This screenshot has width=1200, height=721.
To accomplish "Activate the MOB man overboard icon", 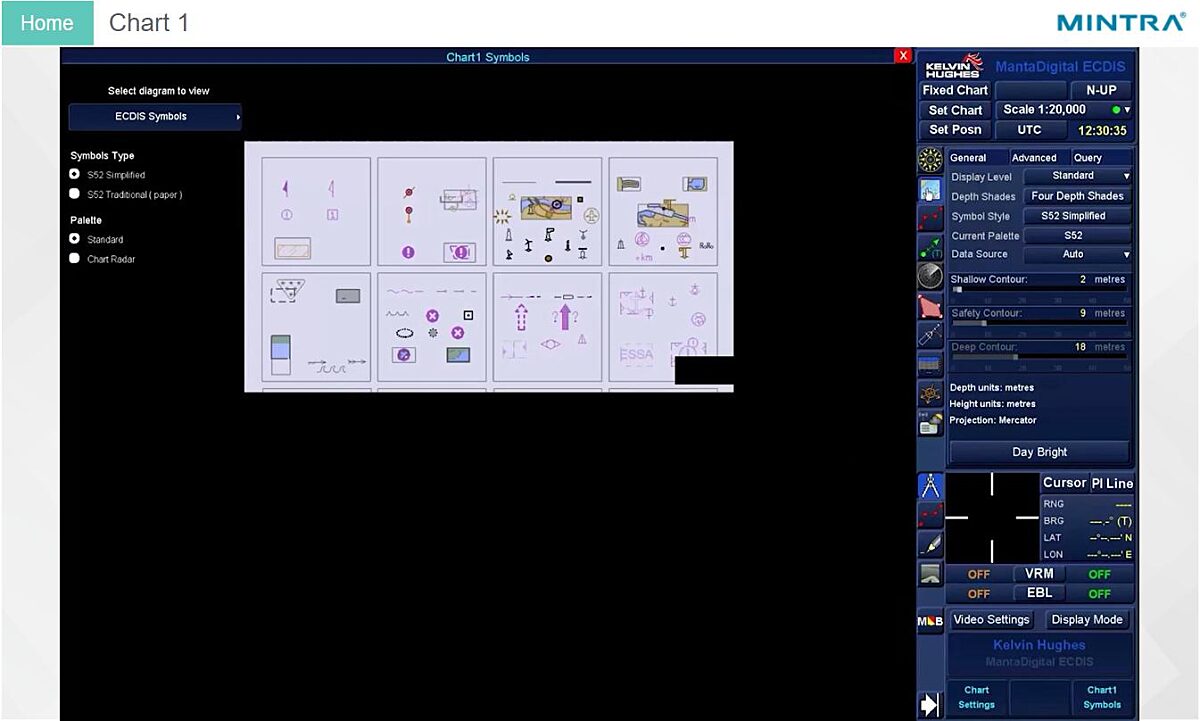I will tap(930, 621).
